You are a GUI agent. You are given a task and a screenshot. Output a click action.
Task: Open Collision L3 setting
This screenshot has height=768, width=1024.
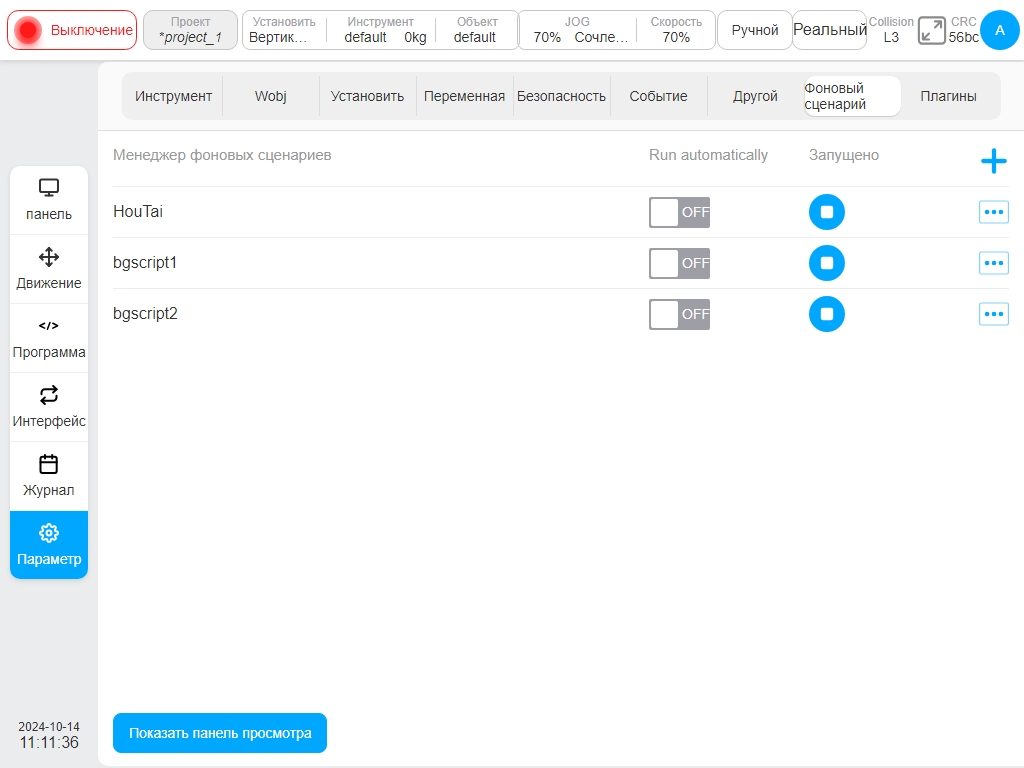891,30
